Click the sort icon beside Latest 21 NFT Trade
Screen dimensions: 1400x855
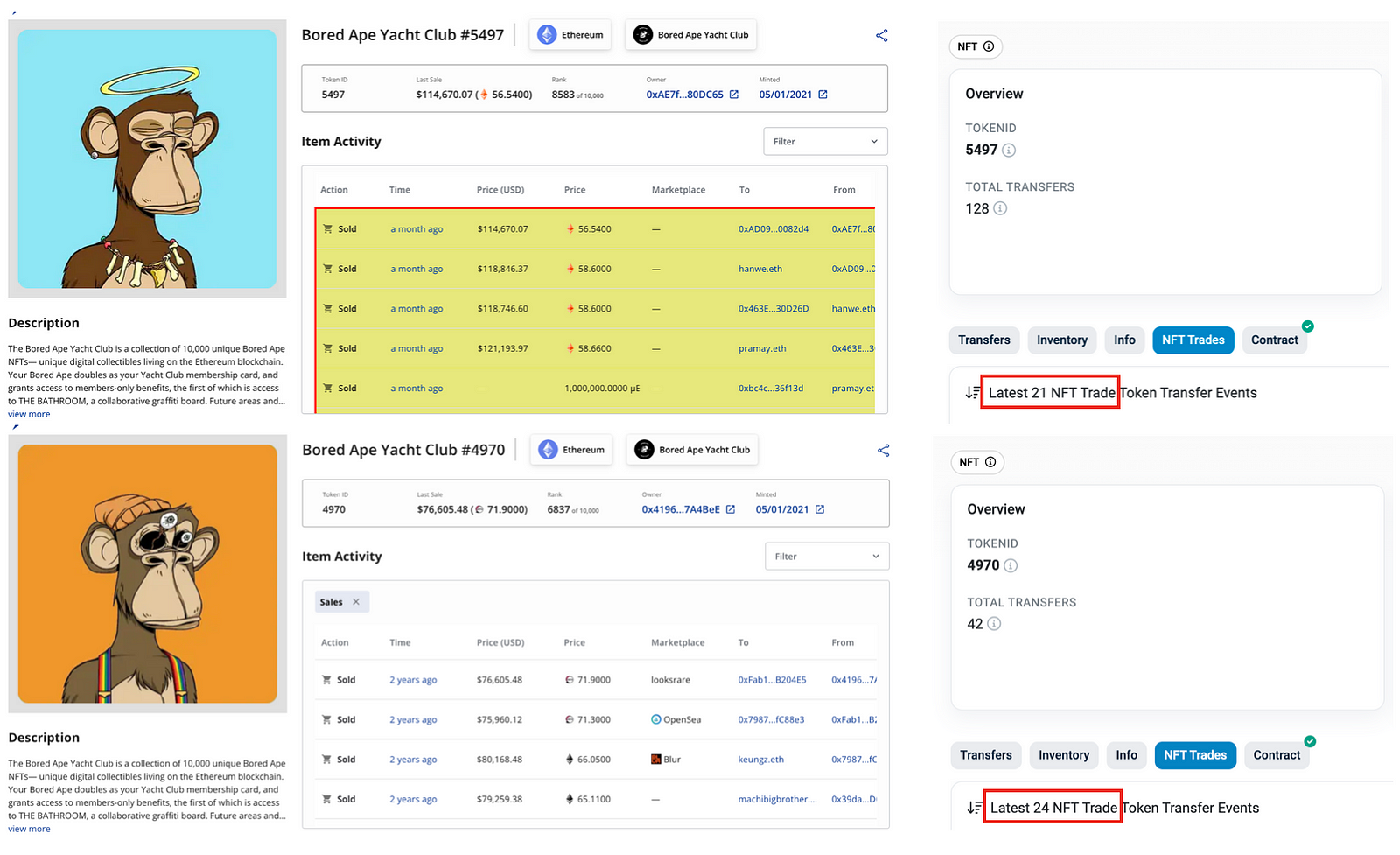click(974, 392)
